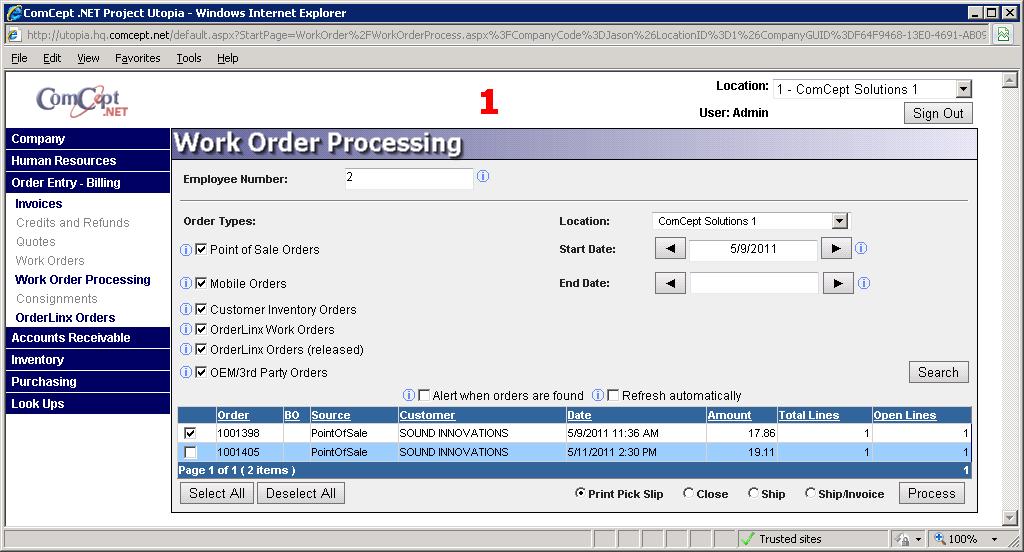Enable Refresh automatically checkbox
The image size is (1024, 552).
[613, 395]
